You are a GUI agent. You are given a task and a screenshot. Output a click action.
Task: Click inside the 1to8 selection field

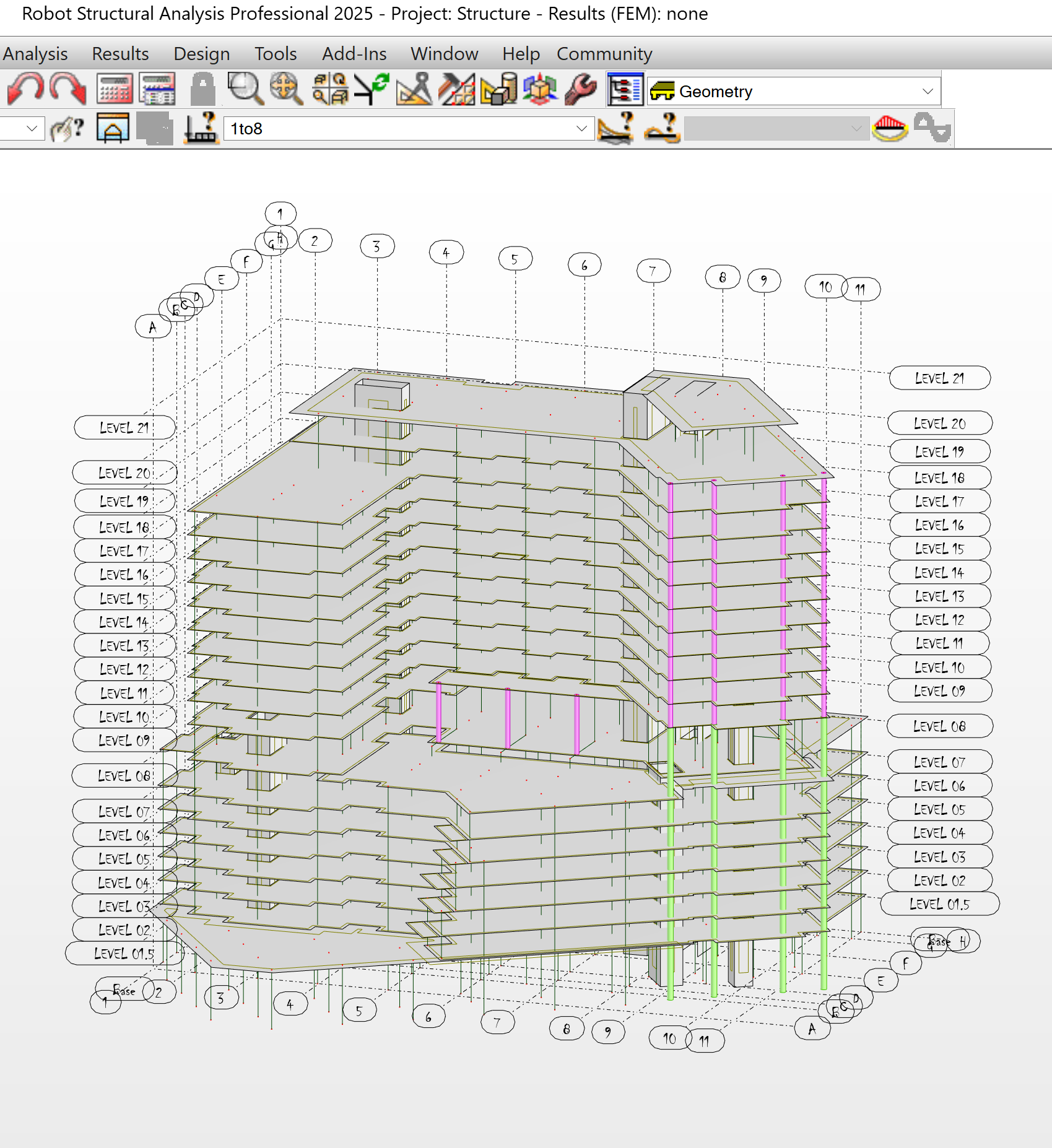tap(372, 129)
